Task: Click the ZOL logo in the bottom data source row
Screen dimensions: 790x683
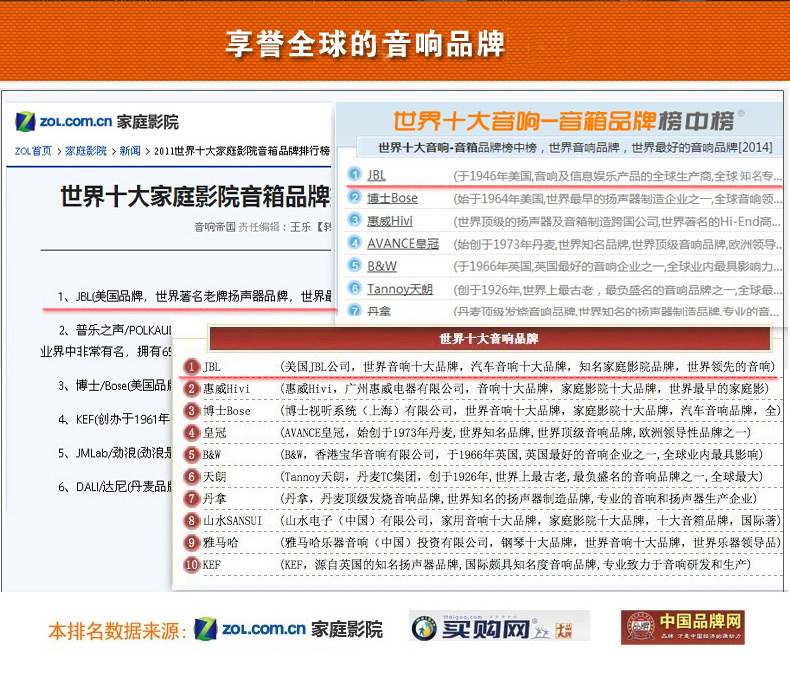Action: [x=288, y=629]
